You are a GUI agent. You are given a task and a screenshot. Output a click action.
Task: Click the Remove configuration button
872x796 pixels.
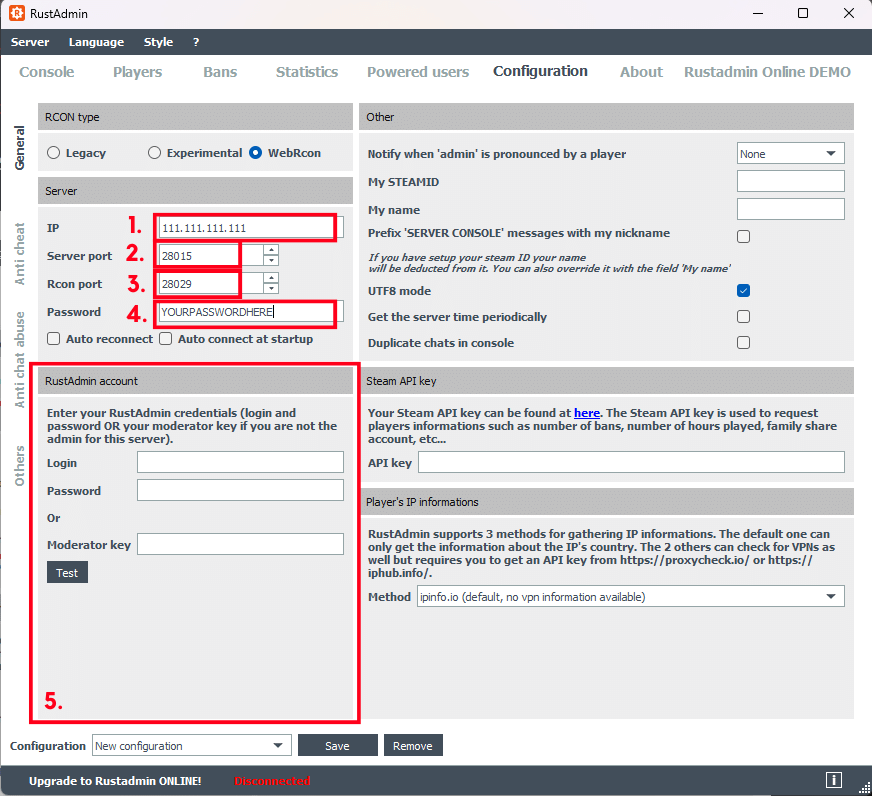coord(413,745)
